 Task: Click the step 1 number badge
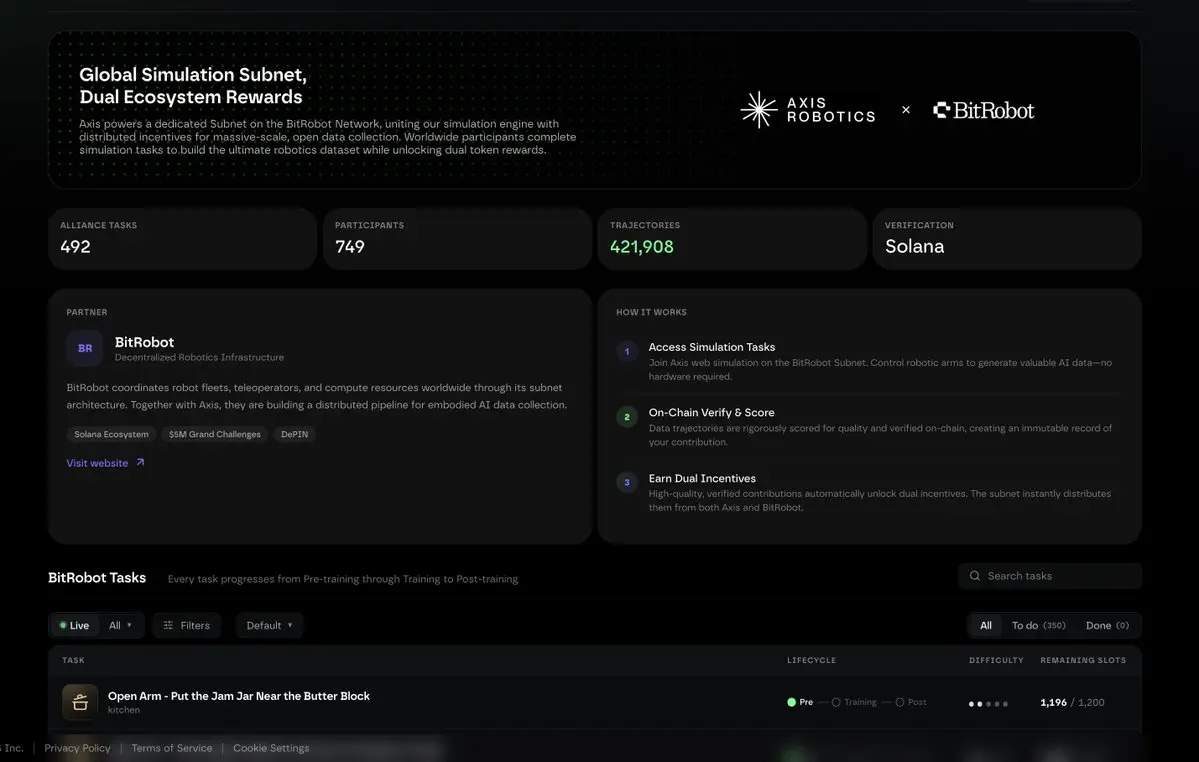tap(627, 352)
